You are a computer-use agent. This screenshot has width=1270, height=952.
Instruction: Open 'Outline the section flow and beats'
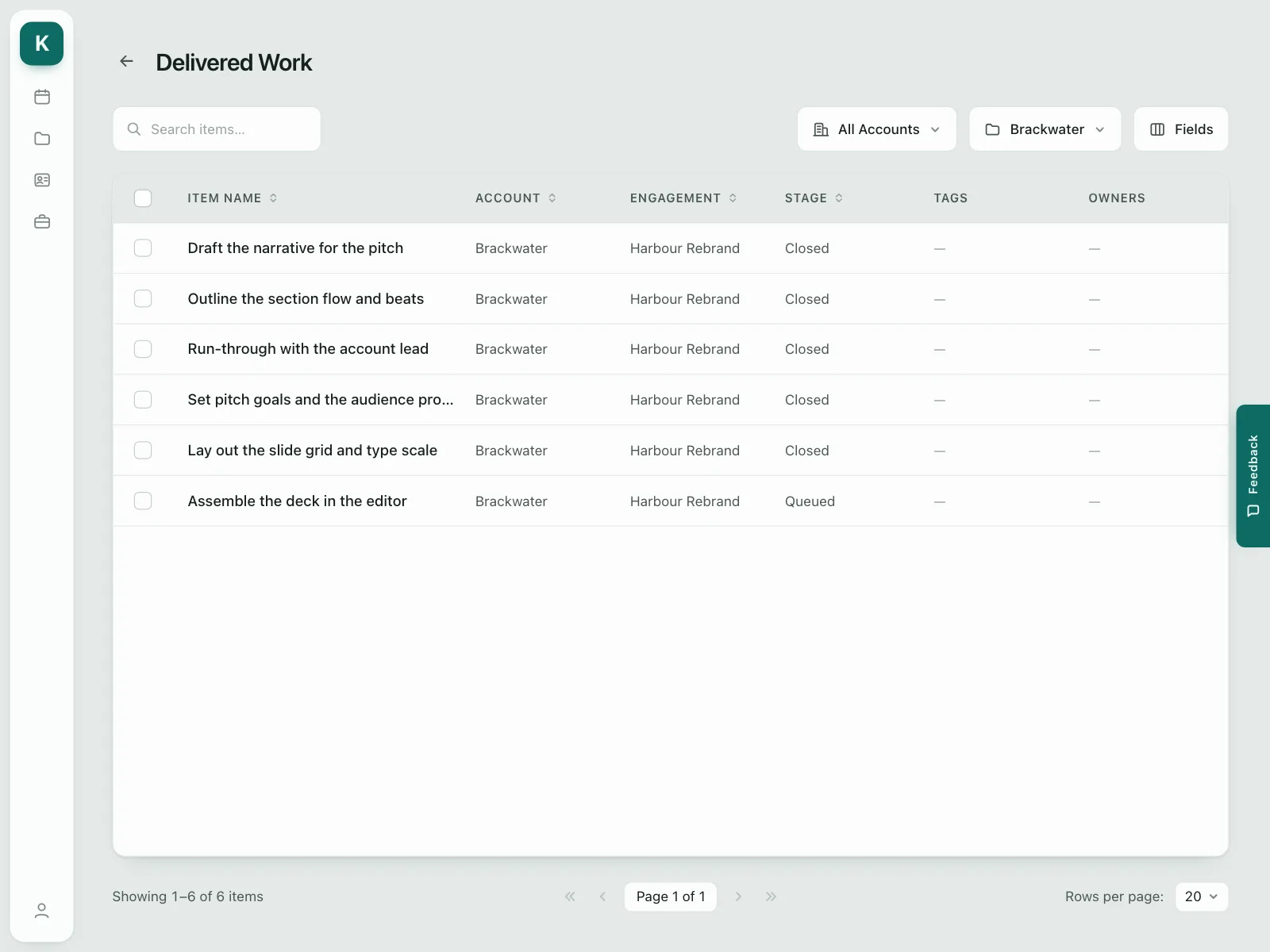click(306, 298)
